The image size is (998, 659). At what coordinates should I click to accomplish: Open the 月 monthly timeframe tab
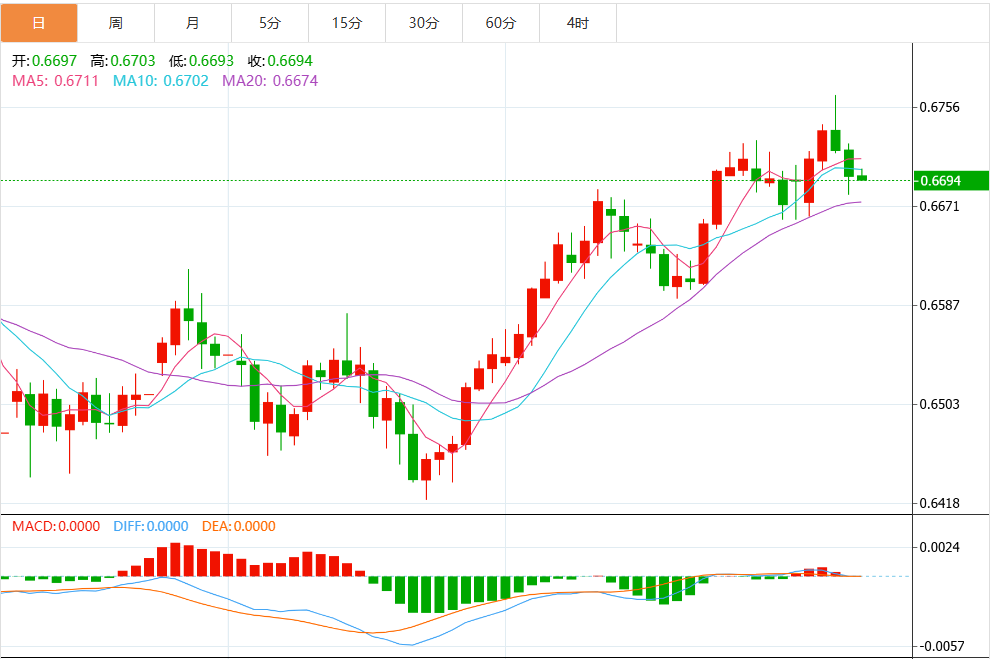(x=192, y=22)
